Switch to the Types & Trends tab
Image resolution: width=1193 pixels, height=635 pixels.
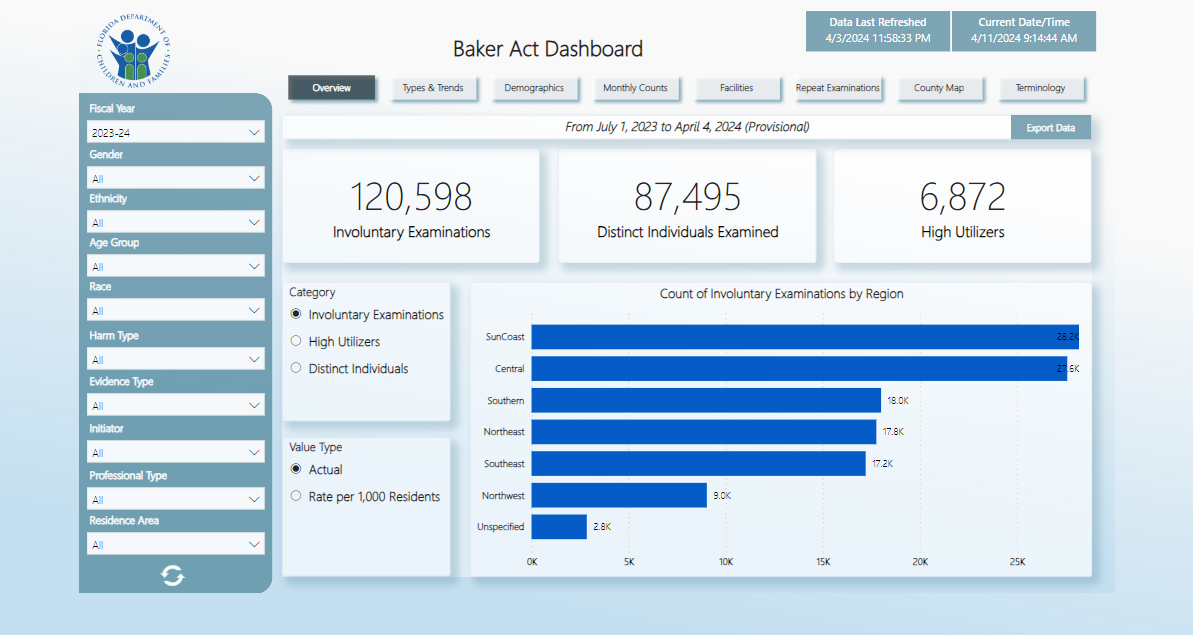(x=433, y=88)
